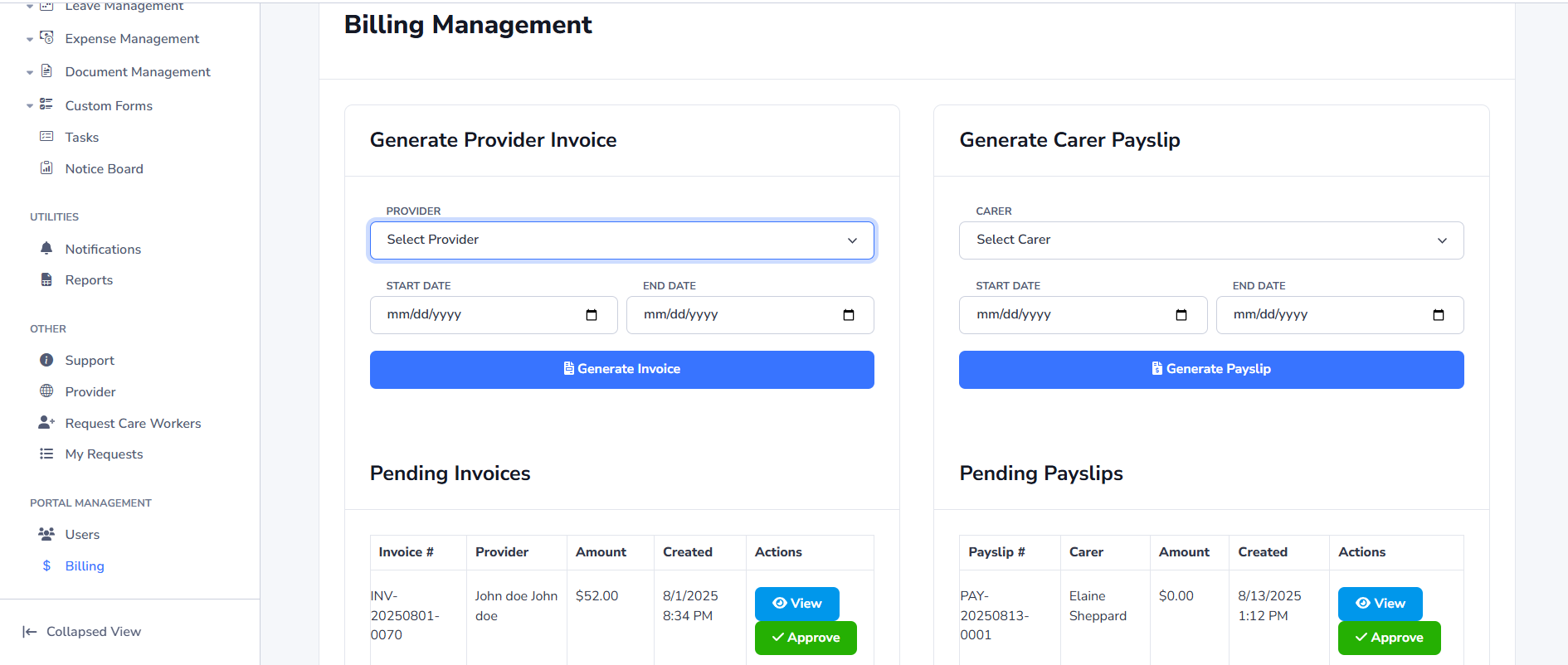This screenshot has width=1568, height=665.
Task: Click the Users group icon
Action: coord(46,534)
